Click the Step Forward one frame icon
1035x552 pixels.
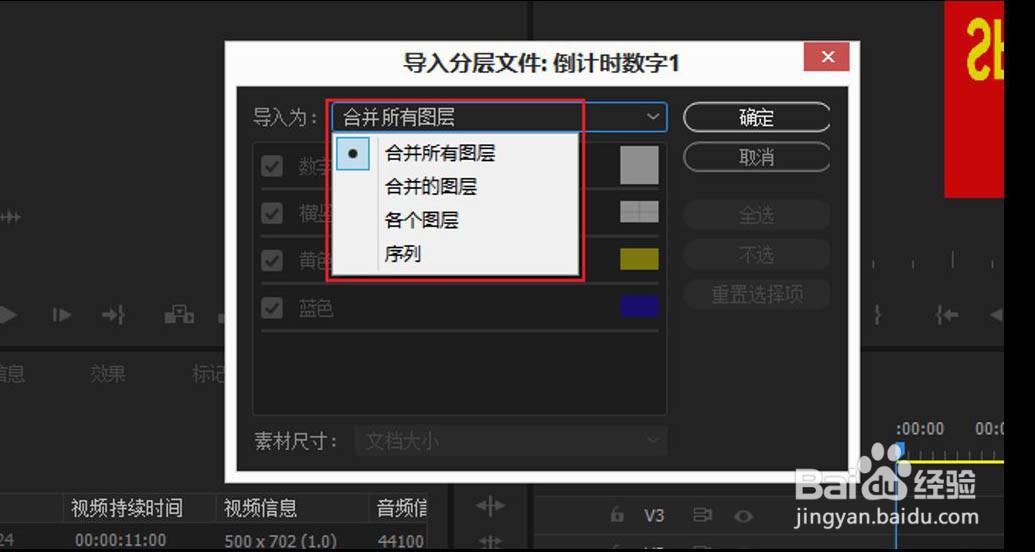[61, 315]
